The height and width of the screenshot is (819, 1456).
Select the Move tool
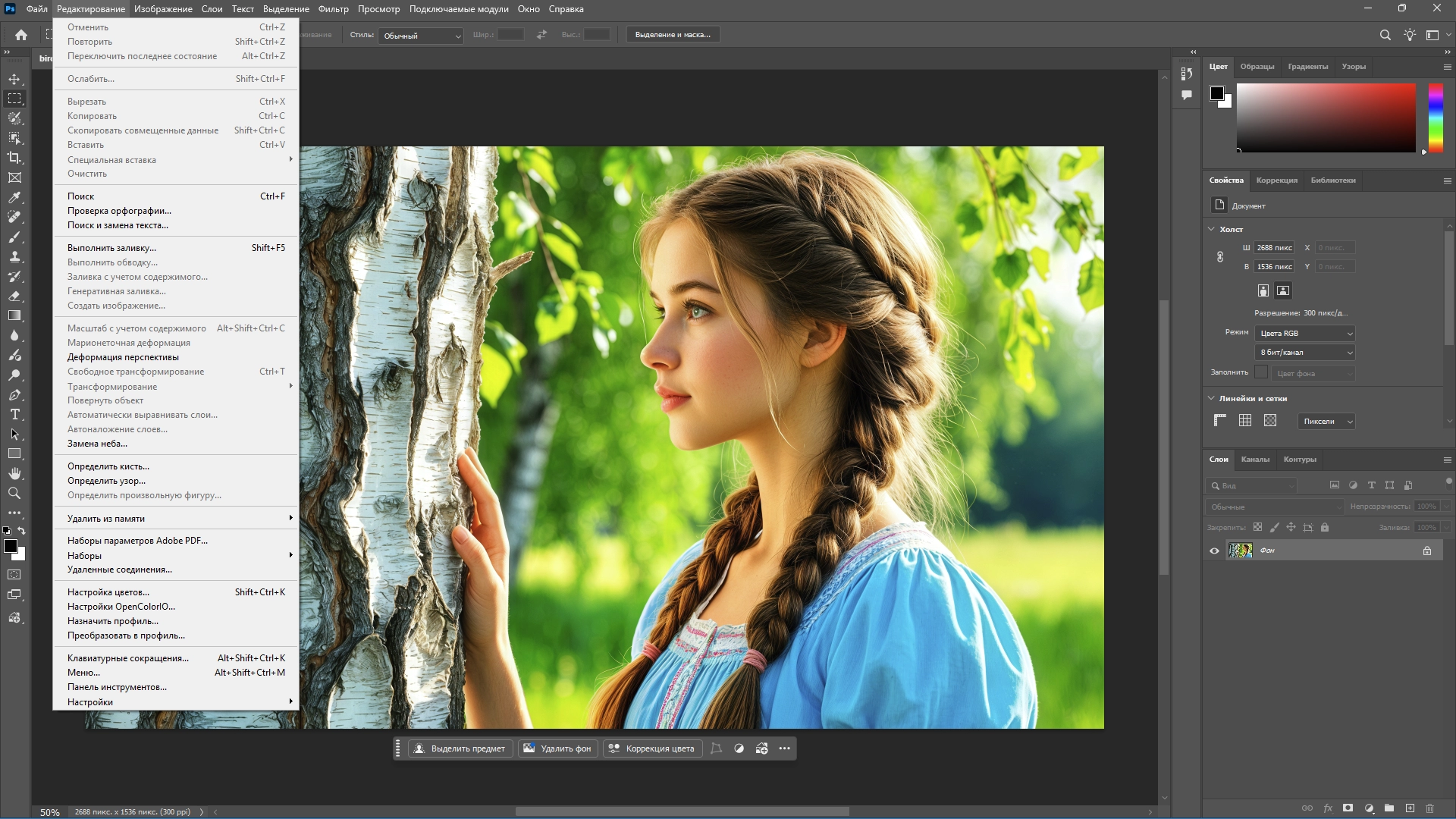pos(14,79)
